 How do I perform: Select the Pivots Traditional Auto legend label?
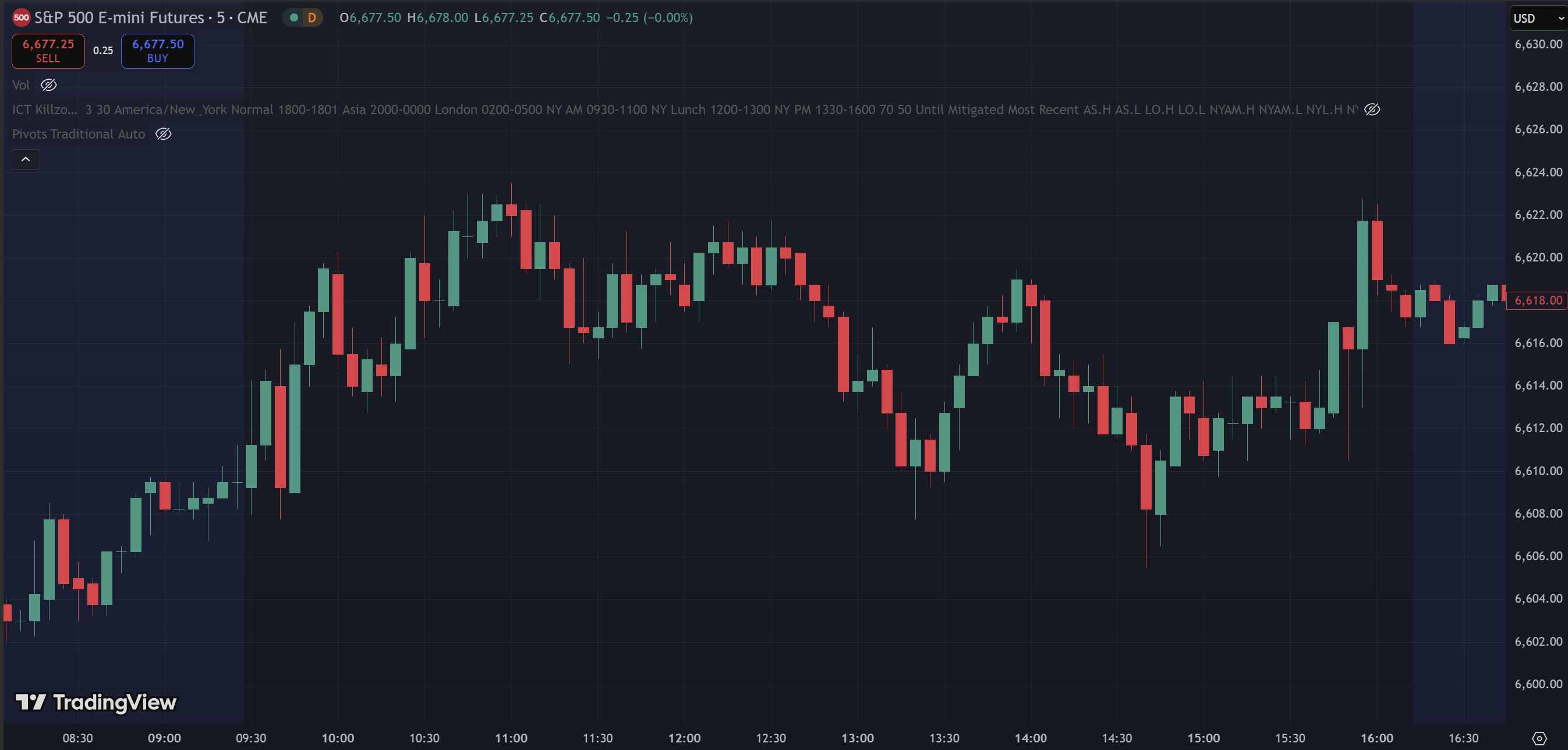pyautogui.click(x=79, y=134)
